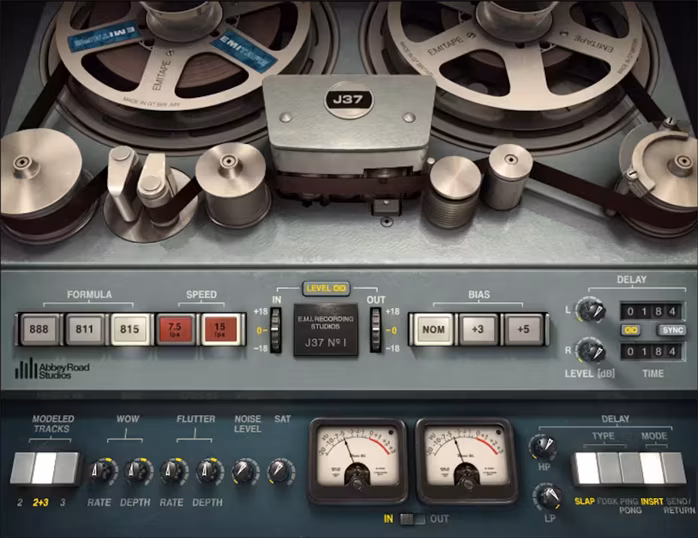698x538 pixels.
Task: Set bias to +5
Action: [x=522, y=330]
